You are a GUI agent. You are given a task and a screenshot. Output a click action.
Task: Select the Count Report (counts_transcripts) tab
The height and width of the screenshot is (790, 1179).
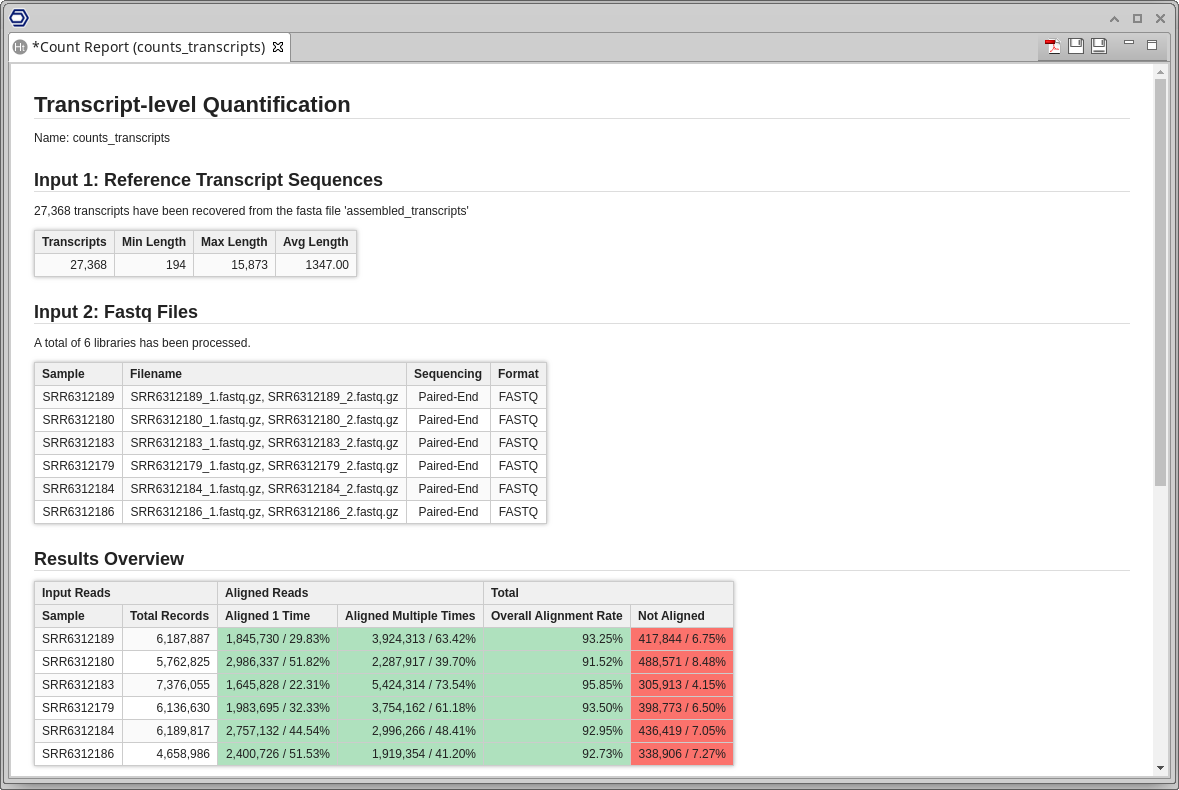pos(148,47)
